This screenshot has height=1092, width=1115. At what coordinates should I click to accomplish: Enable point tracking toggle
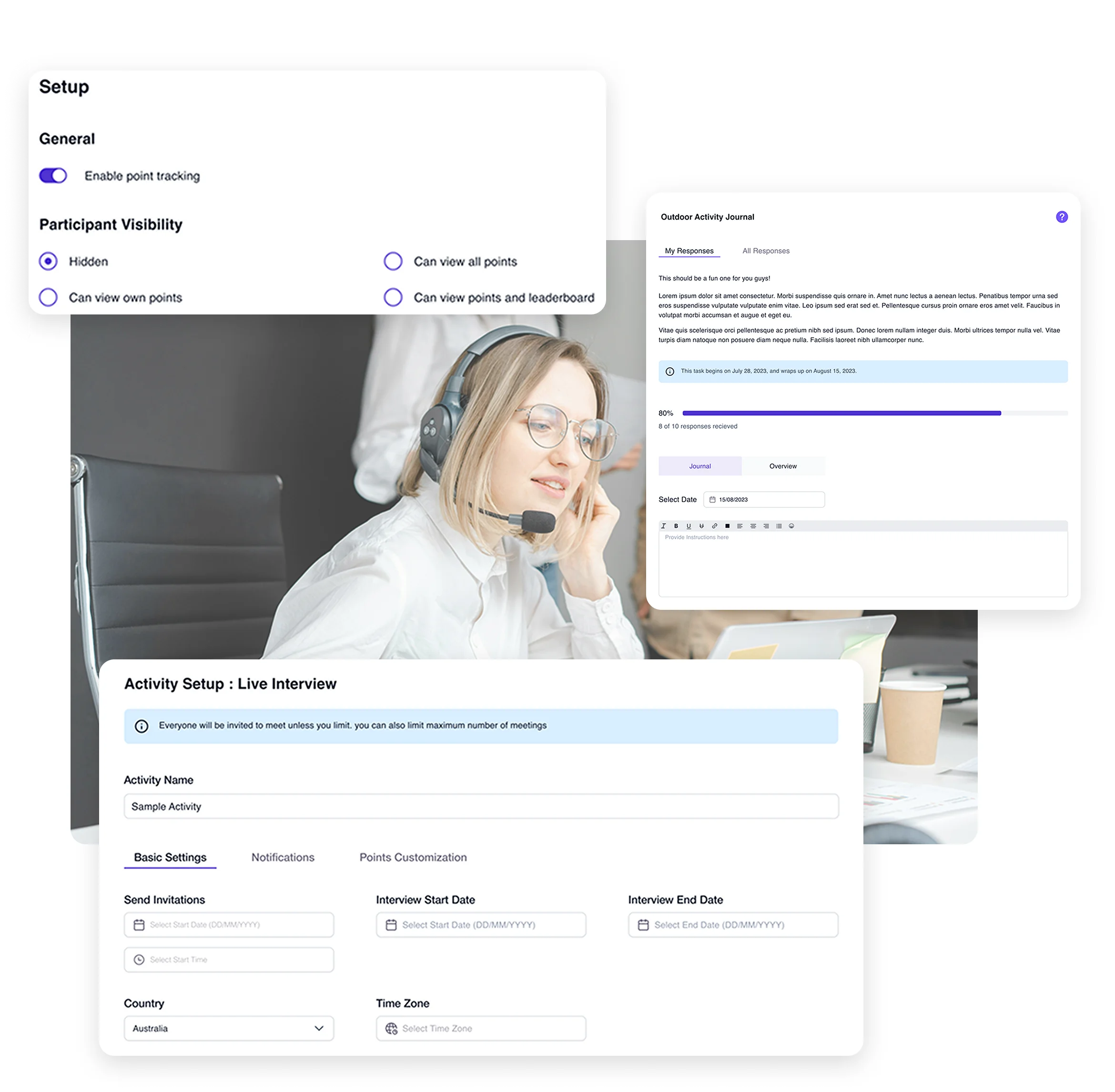pos(53,176)
